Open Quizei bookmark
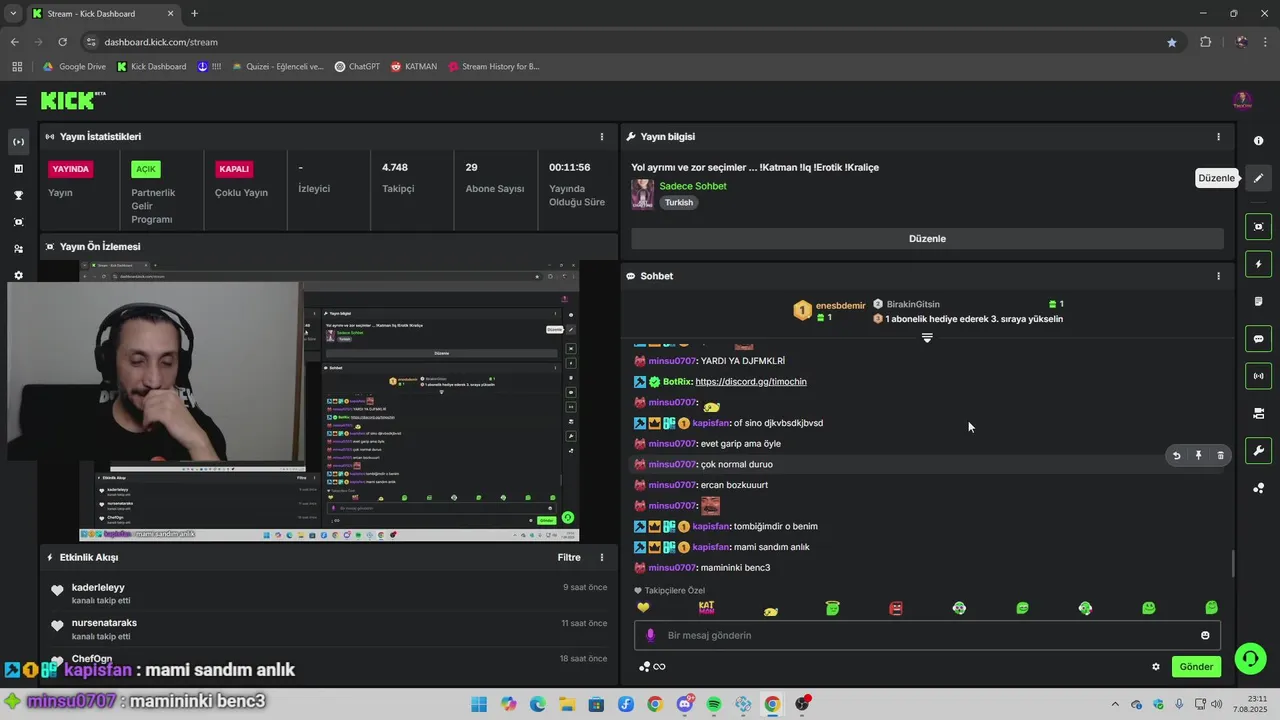1280x720 pixels. [x=278, y=67]
